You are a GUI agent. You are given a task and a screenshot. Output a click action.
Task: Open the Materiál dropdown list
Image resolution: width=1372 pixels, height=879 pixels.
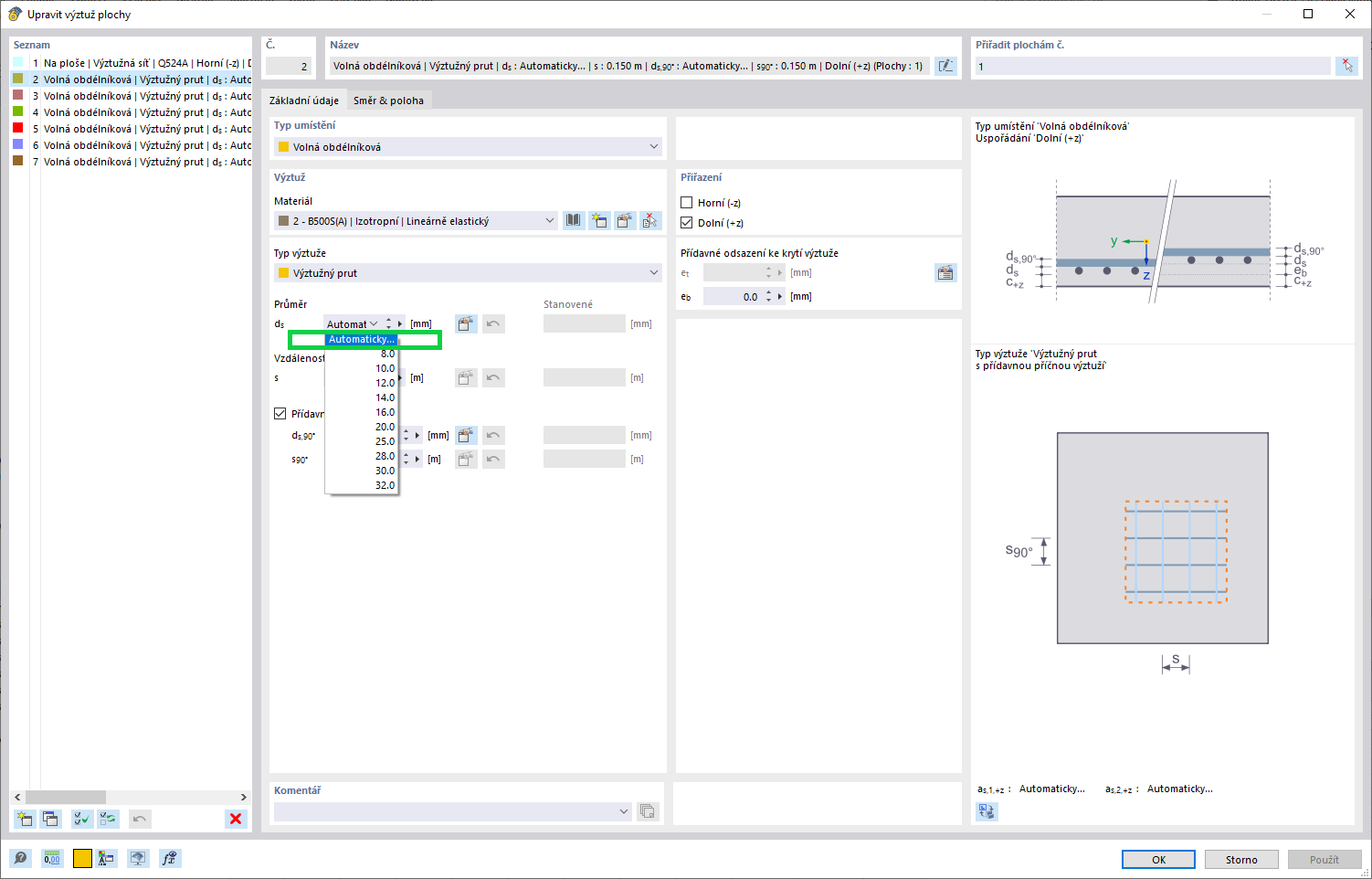[550, 220]
